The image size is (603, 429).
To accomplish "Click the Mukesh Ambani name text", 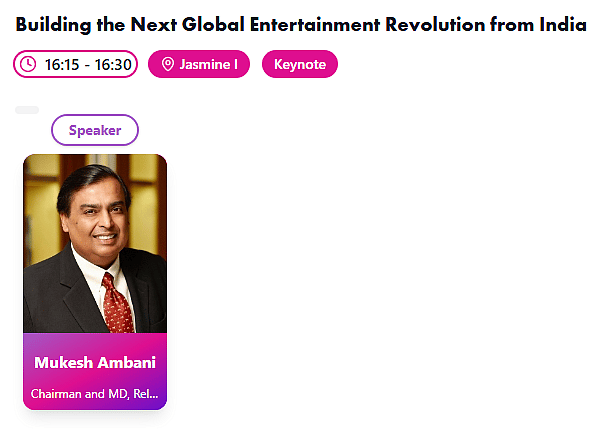I will point(95,362).
